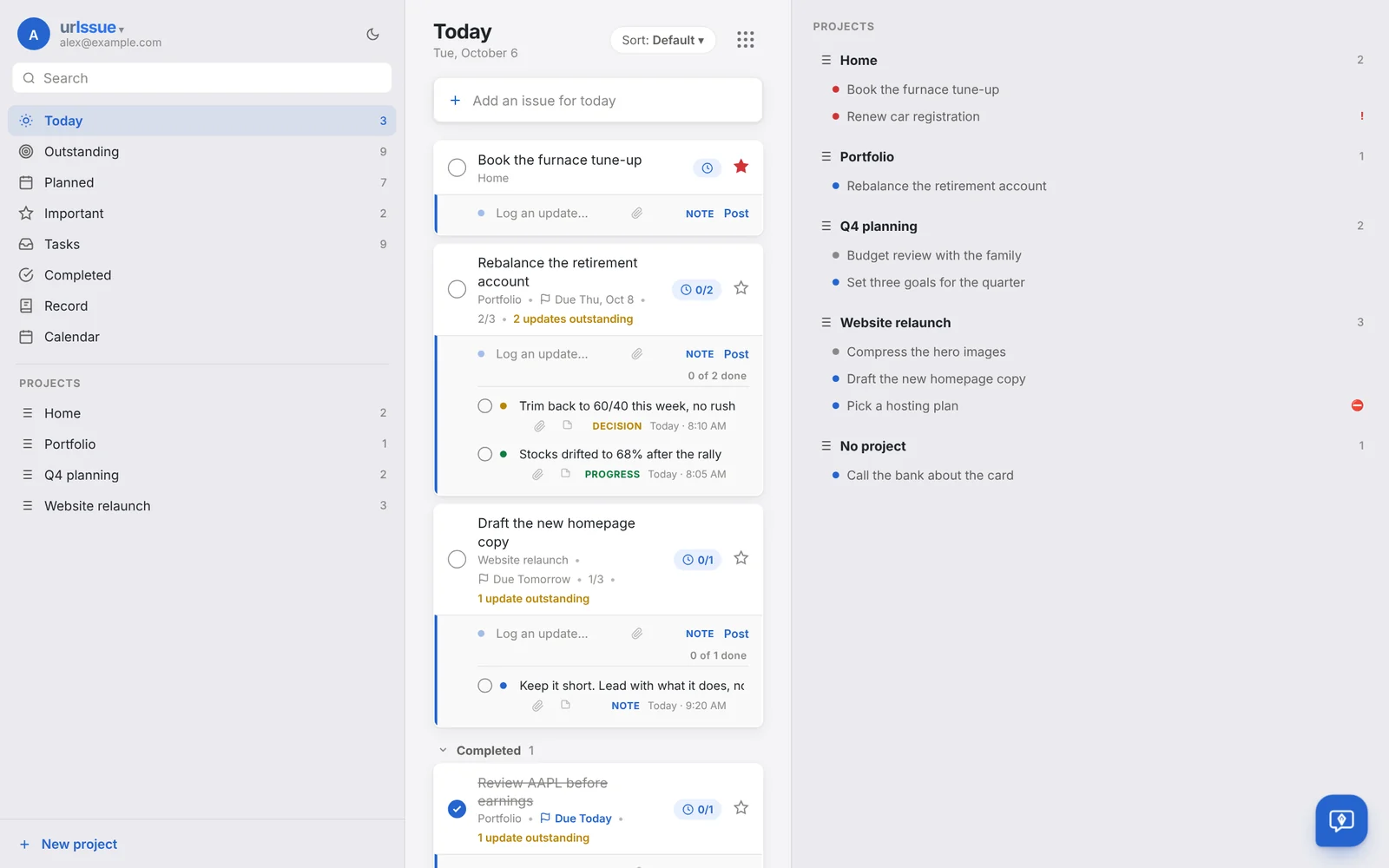Mark Rebalance the retirement account as complete

pyautogui.click(x=457, y=289)
